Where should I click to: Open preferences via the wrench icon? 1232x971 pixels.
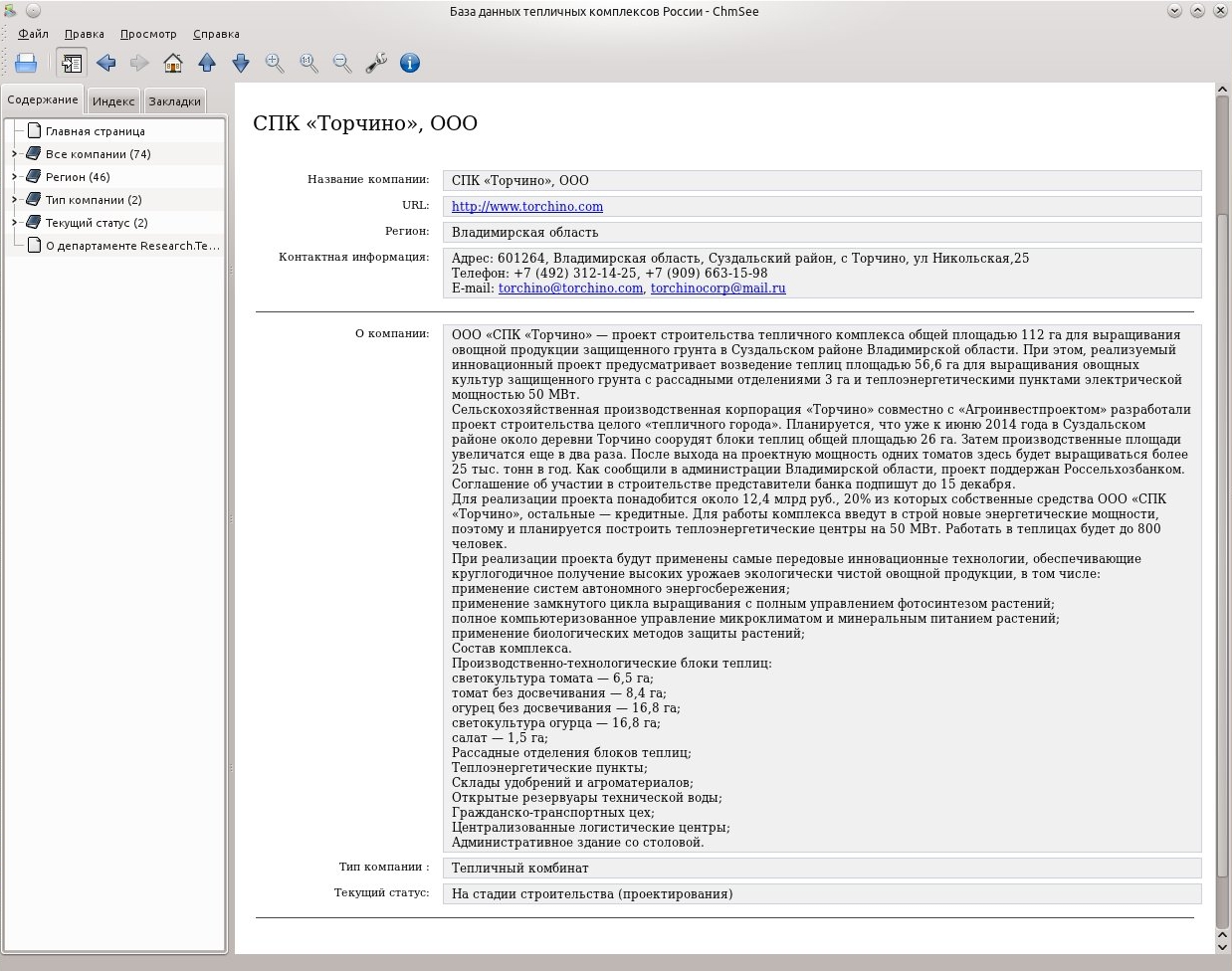point(376,63)
